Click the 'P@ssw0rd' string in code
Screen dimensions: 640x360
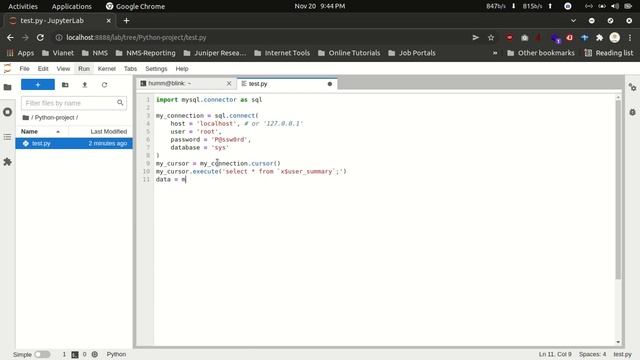pos(229,140)
